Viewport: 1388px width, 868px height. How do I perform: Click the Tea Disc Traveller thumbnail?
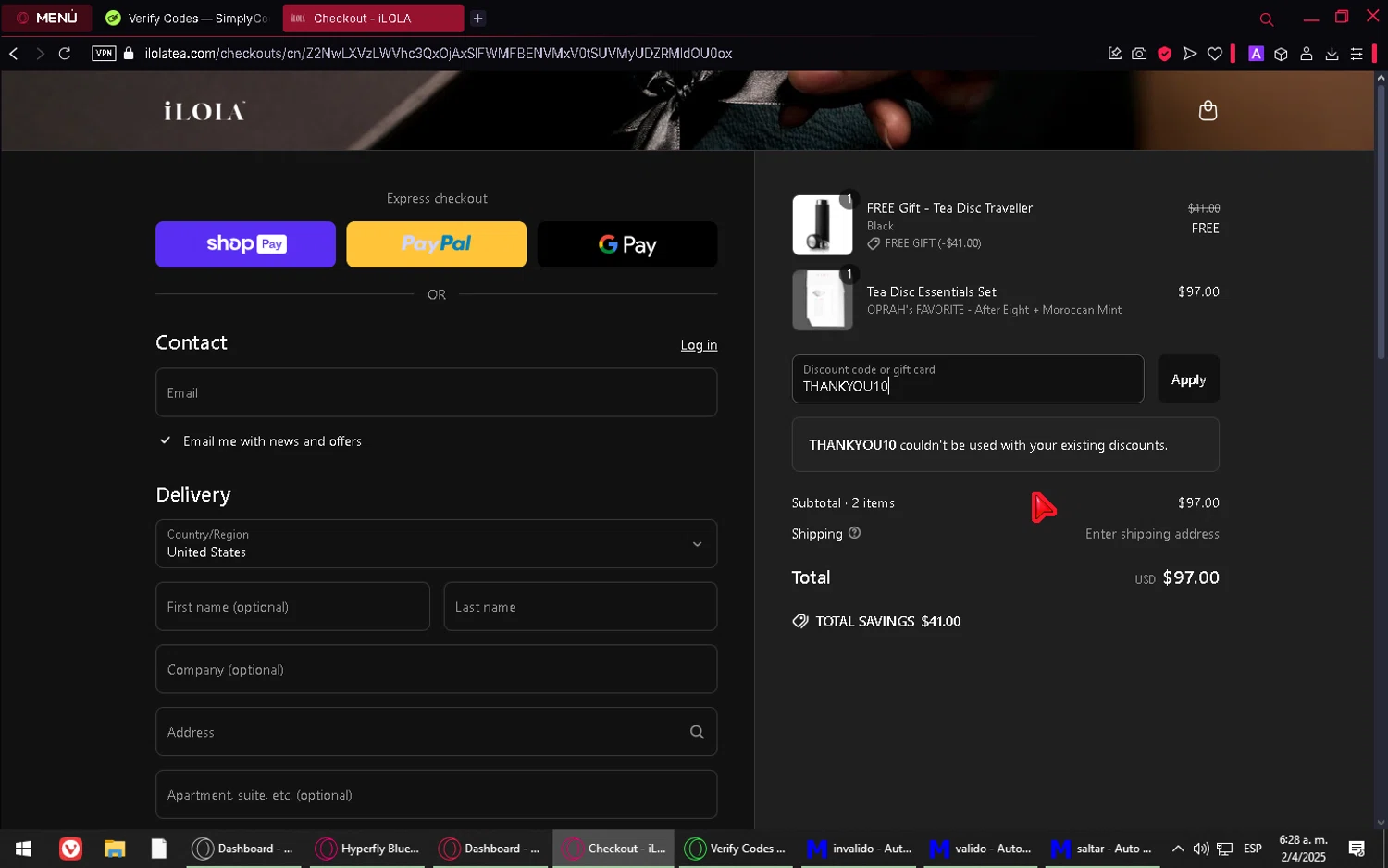coord(822,225)
